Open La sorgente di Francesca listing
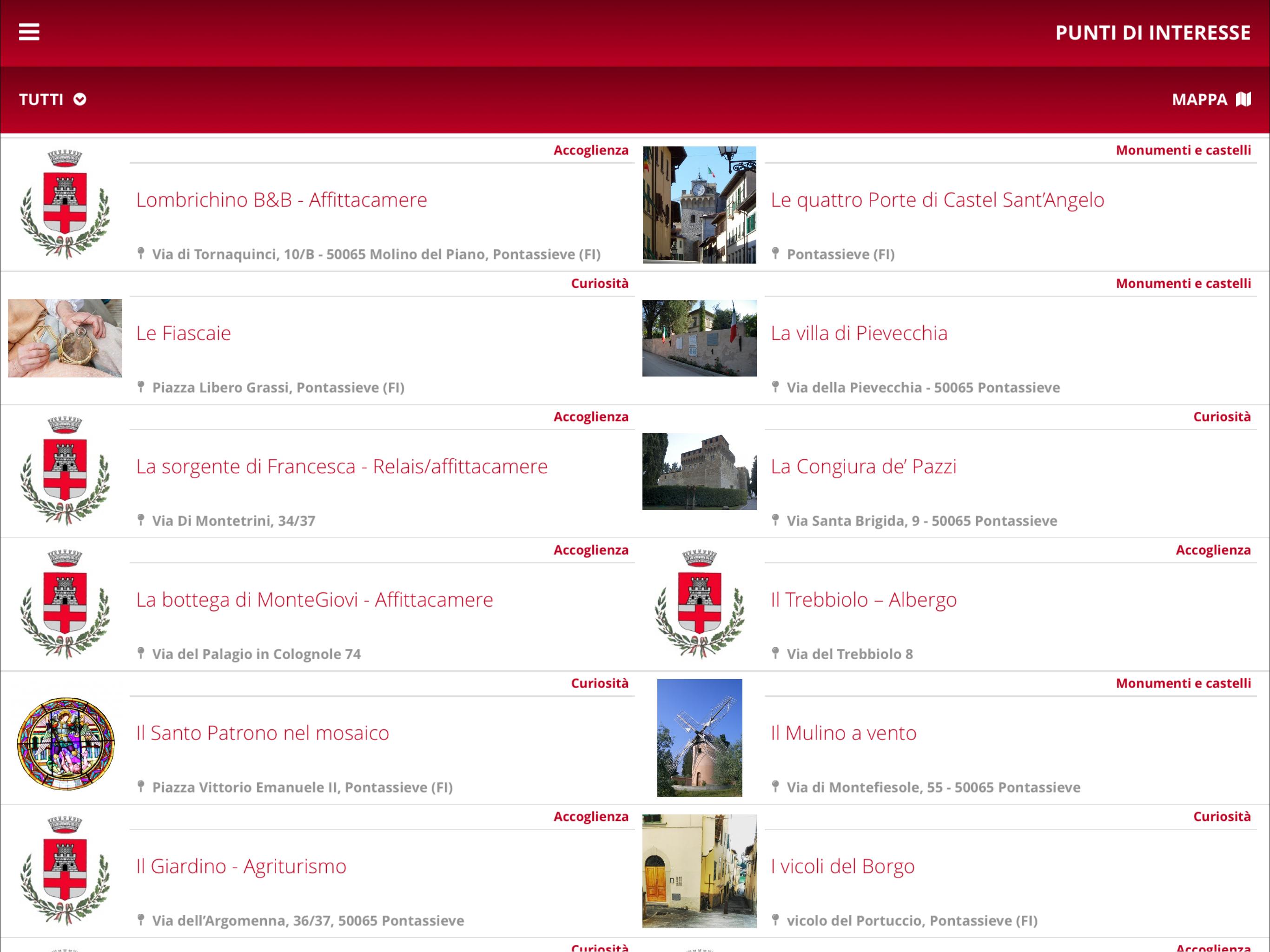This screenshot has height=952, width=1270. (x=342, y=466)
